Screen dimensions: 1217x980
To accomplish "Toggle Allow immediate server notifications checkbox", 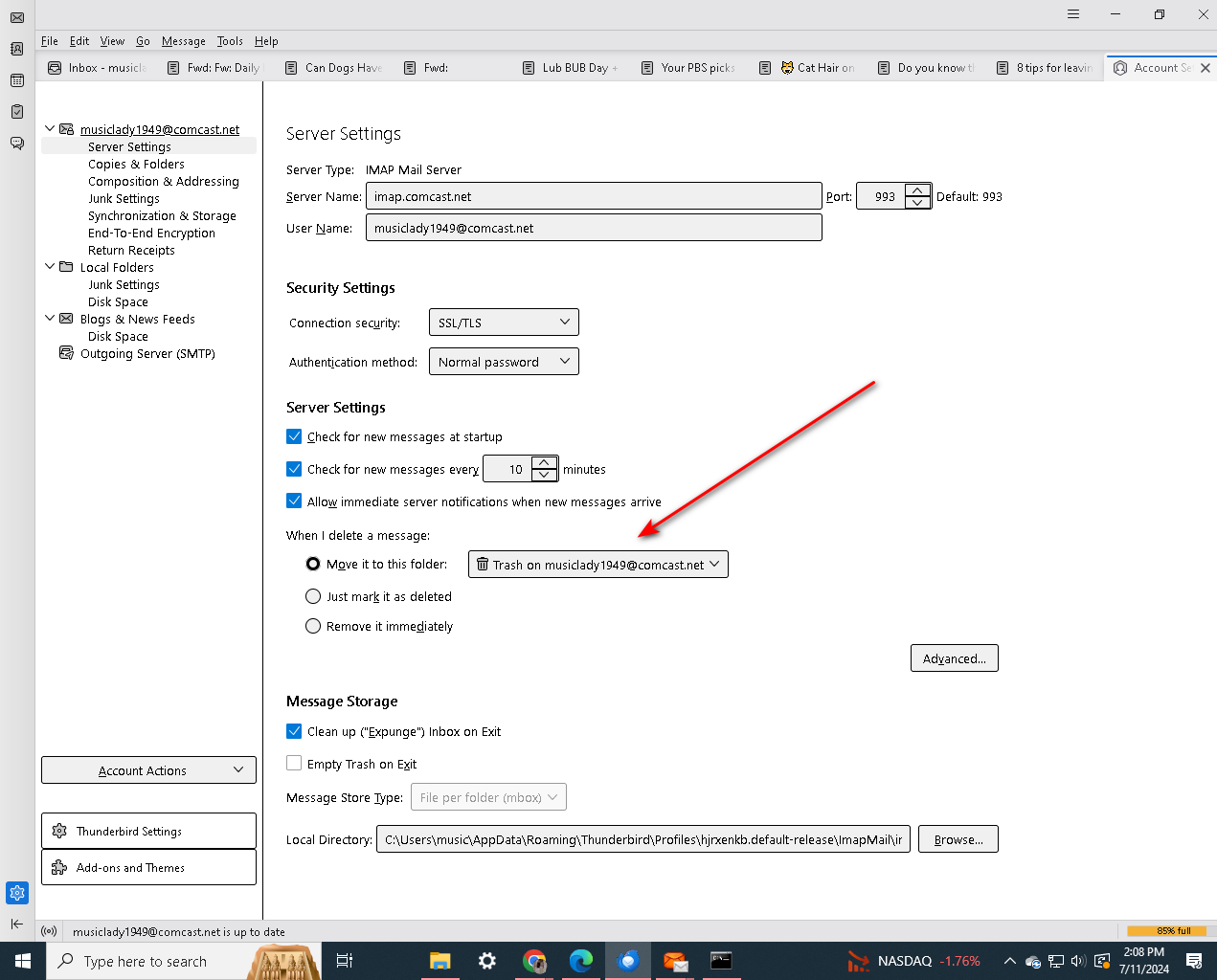I will (294, 501).
